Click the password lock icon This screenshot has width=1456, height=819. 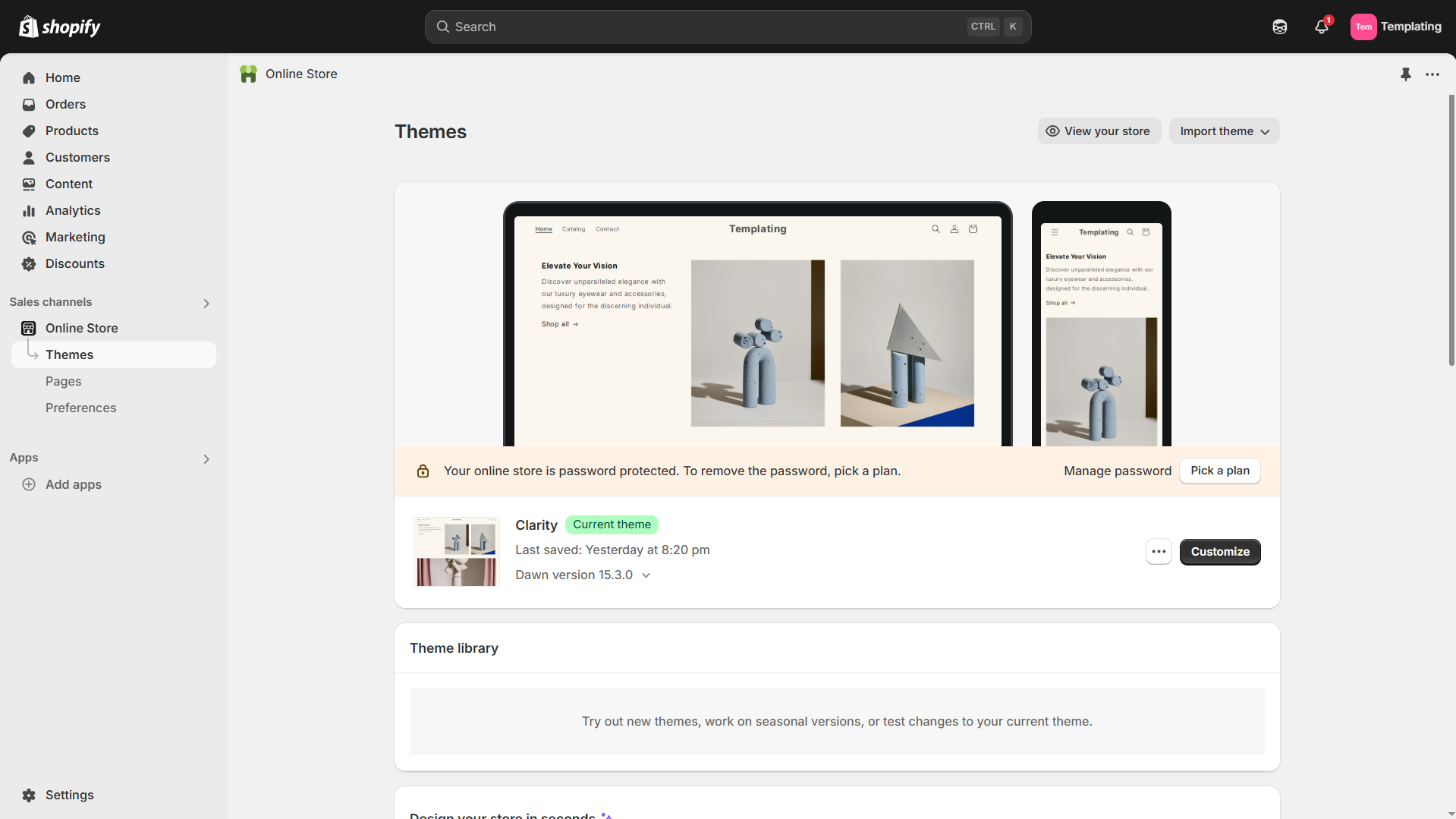pyautogui.click(x=423, y=471)
